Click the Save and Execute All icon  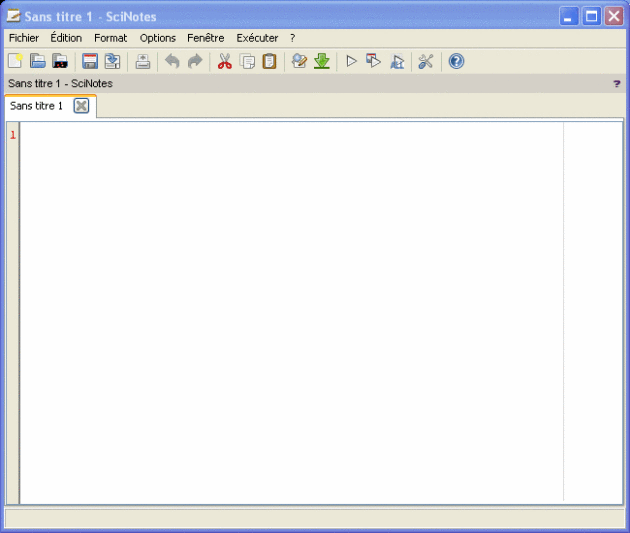pos(397,61)
